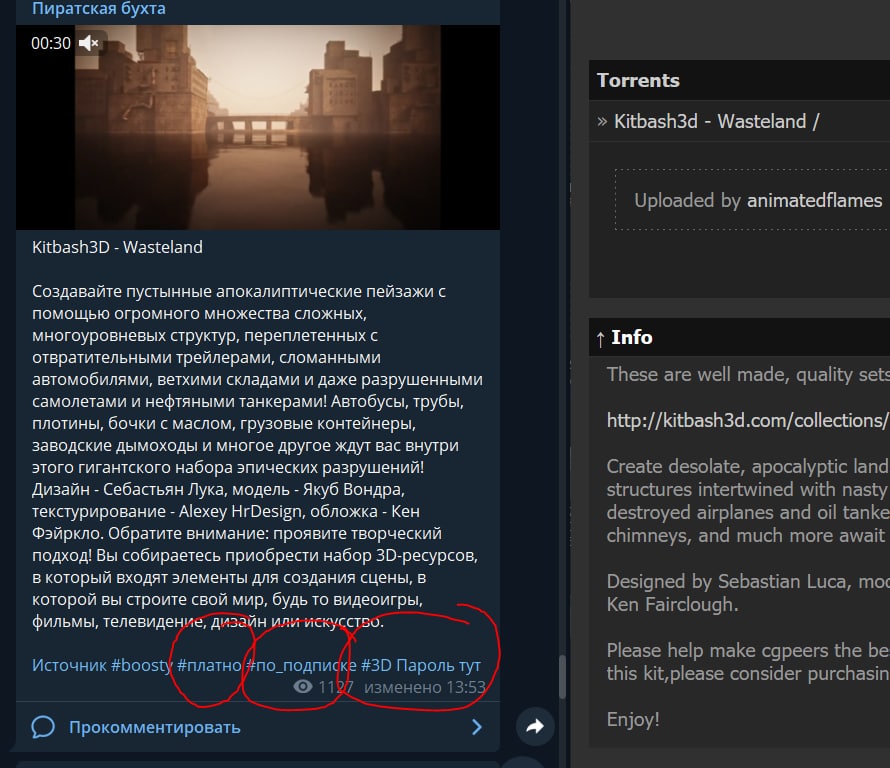This screenshot has width=890, height=768.
Task: Click the views eye icon
Action: tap(303, 687)
